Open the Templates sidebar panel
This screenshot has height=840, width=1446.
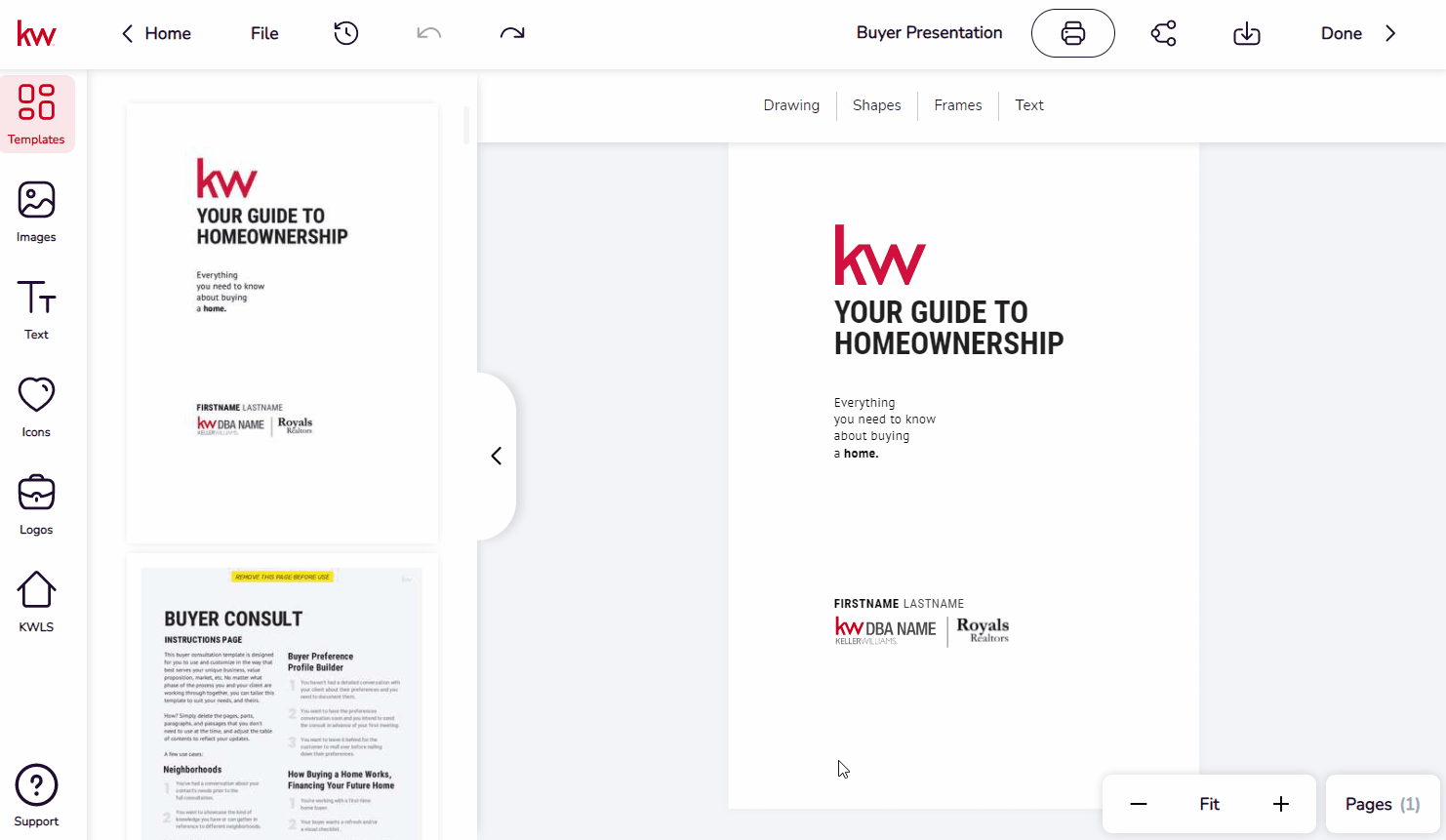click(x=37, y=114)
